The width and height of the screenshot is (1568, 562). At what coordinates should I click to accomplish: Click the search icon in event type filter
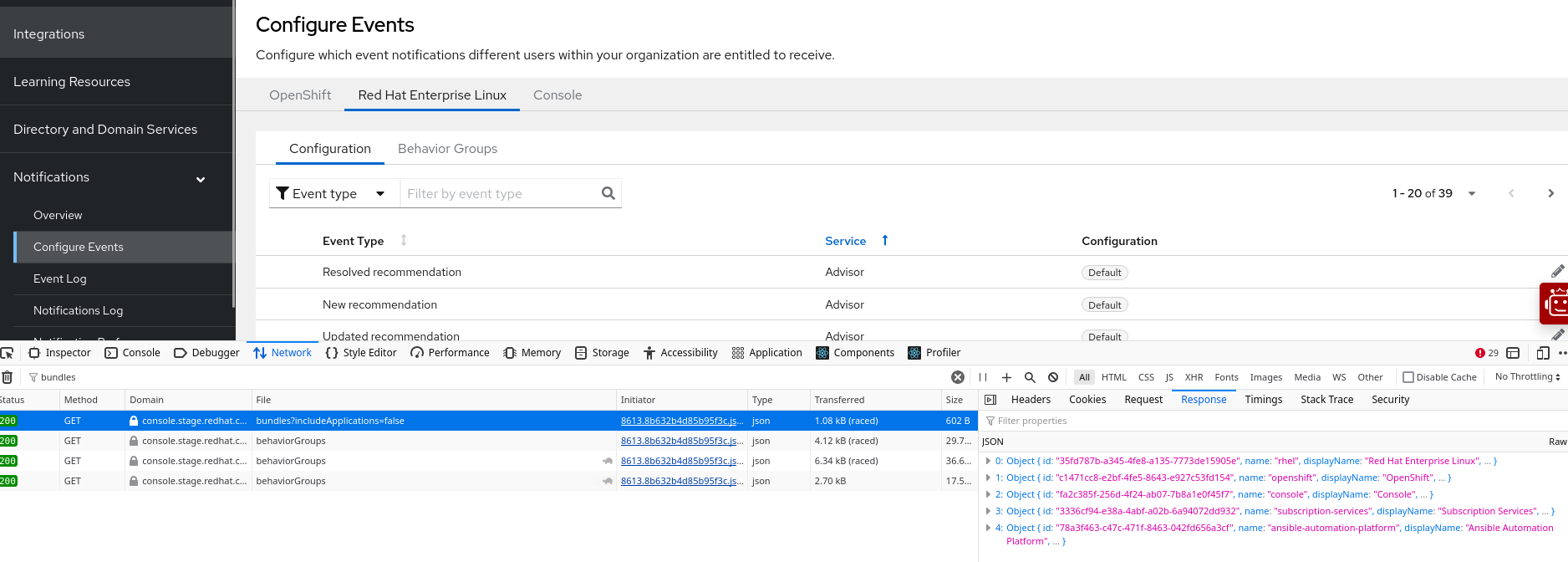click(608, 193)
